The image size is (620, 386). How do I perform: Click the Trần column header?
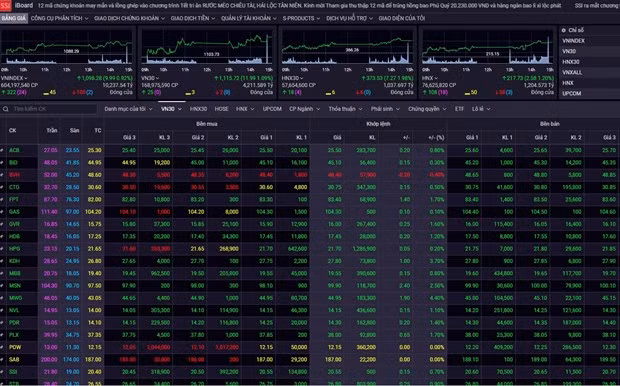[52, 131]
